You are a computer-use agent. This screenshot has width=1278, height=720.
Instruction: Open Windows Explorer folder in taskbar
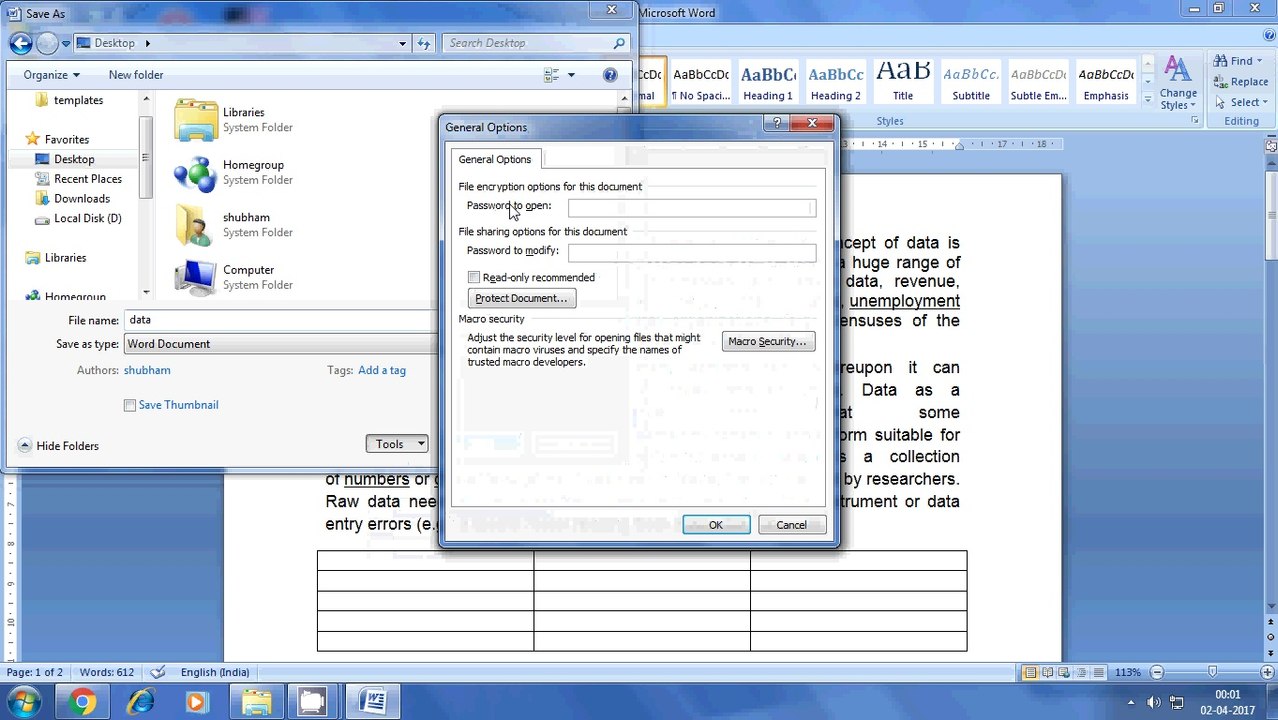[257, 702]
